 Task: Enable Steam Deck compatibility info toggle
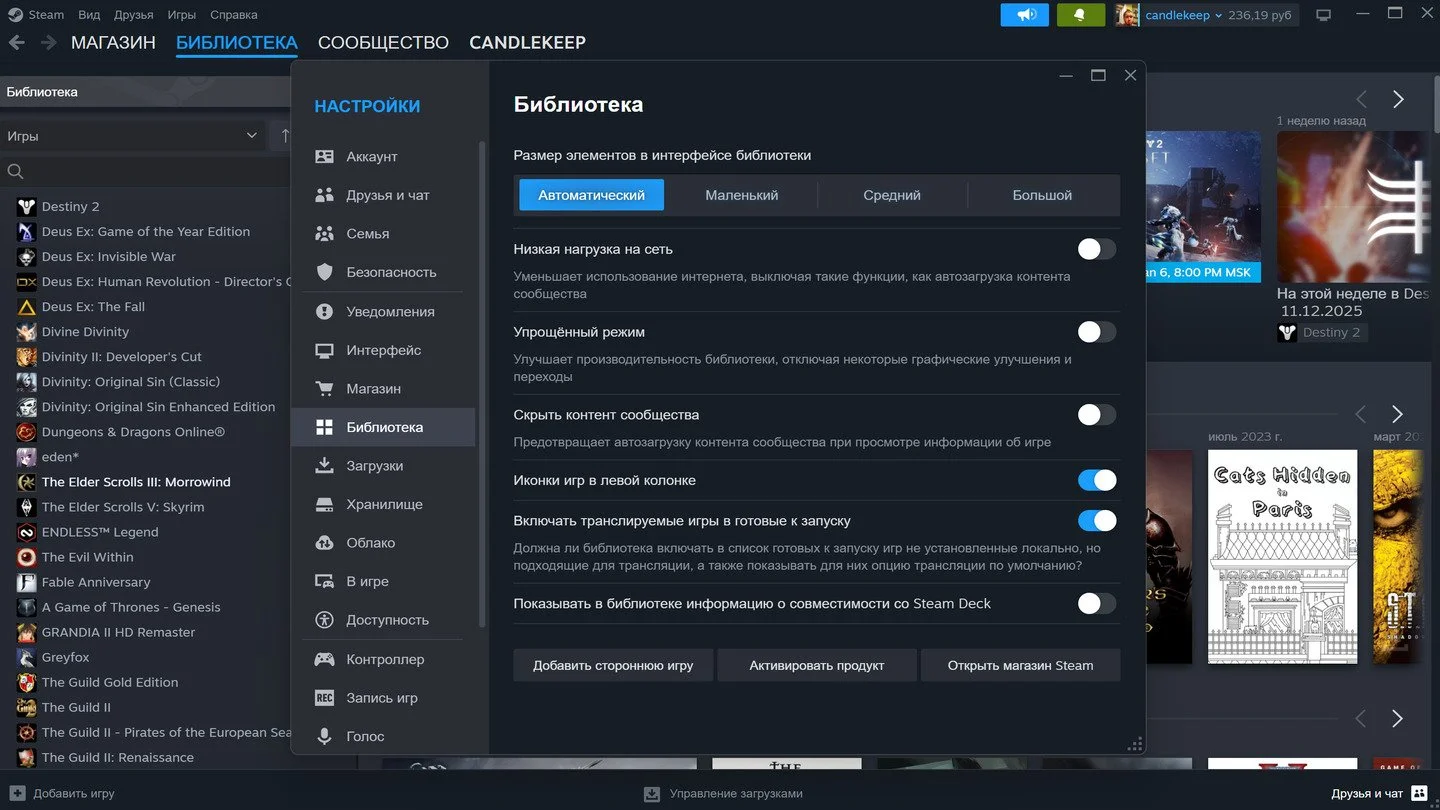[x=1096, y=603]
